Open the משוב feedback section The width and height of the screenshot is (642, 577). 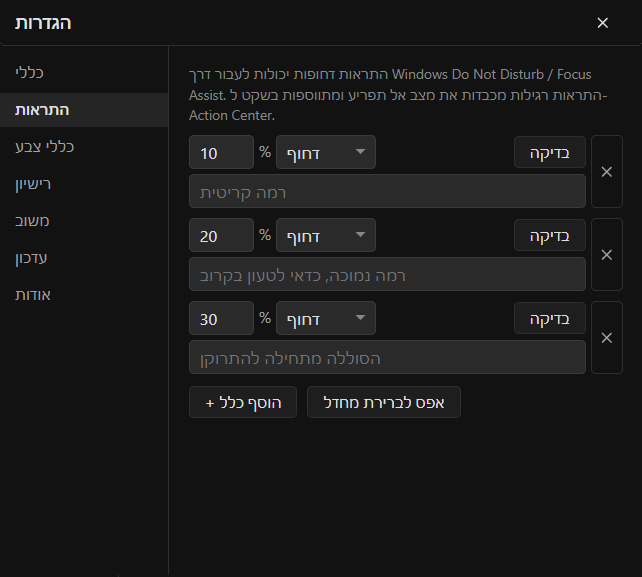[x=84, y=221]
